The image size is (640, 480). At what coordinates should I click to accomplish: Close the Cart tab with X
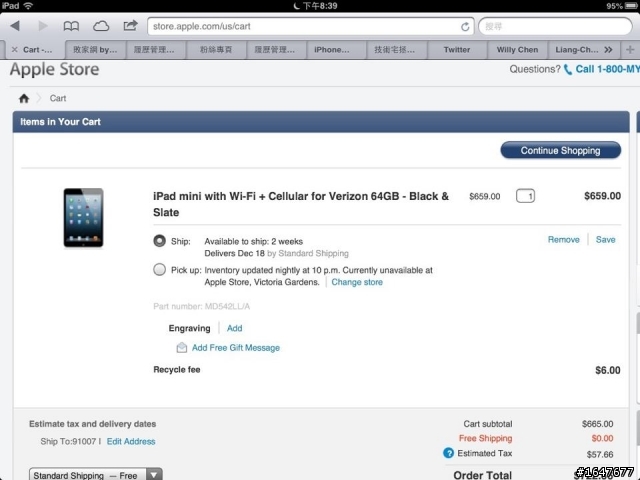(x=15, y=49)
